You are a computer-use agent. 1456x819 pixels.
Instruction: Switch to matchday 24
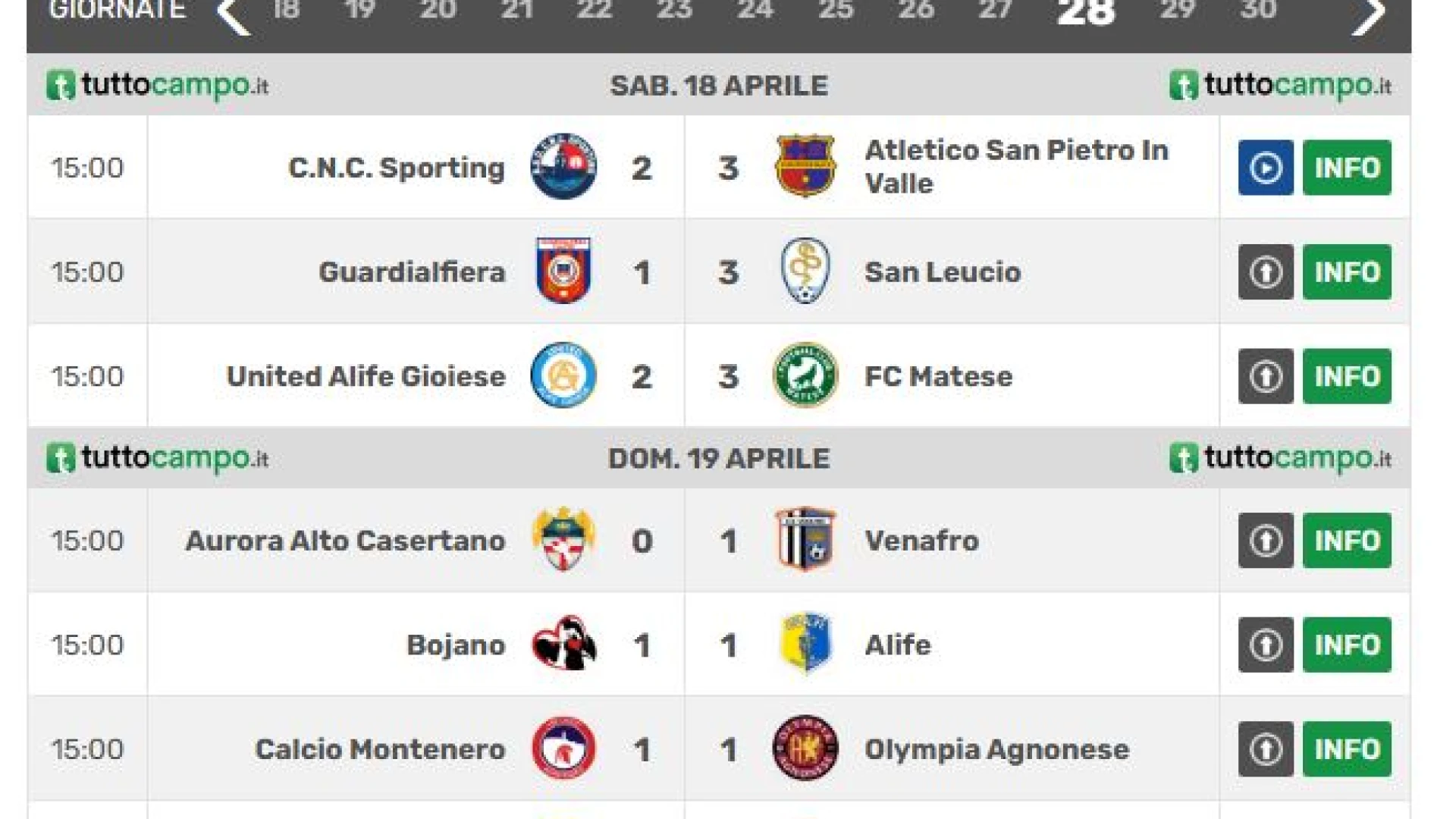[755, 11]
